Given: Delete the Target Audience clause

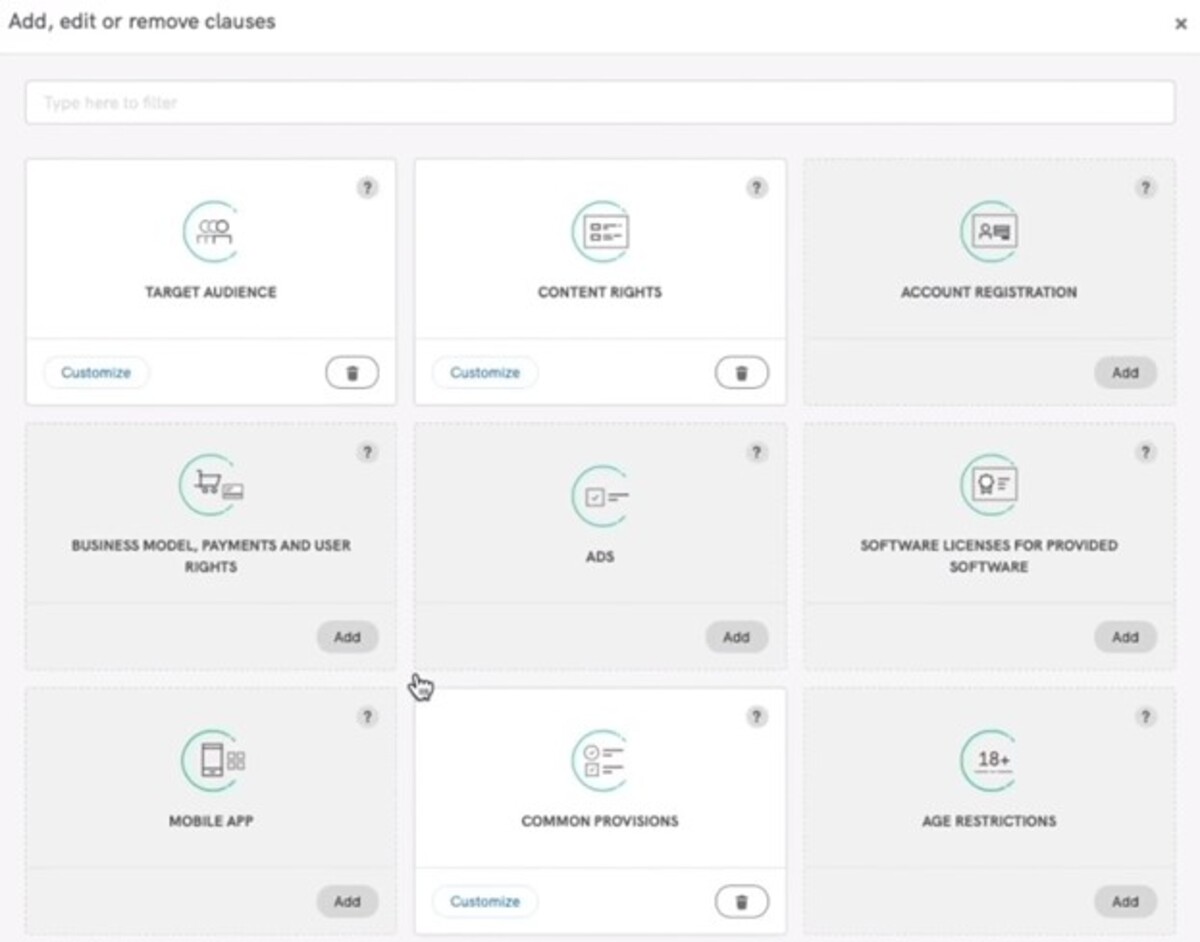Looking at the screenshot, I should click(x=352, y=373).
